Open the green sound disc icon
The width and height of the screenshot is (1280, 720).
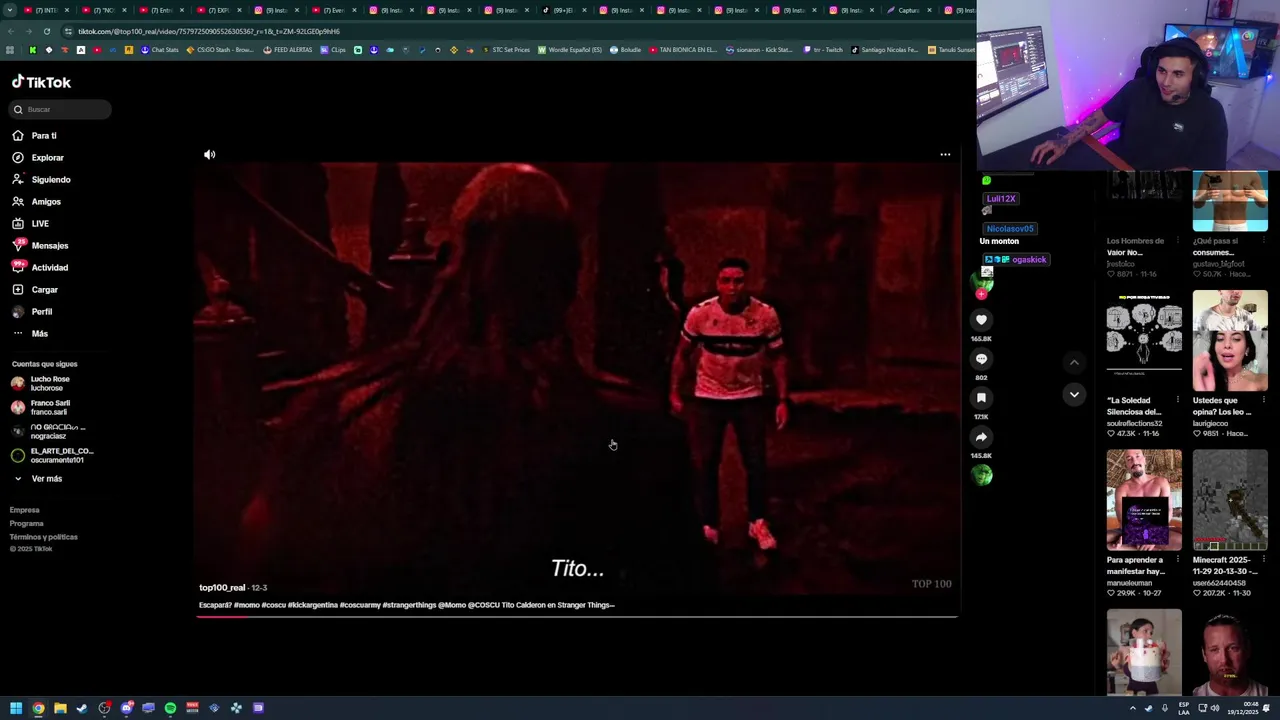pos(982,476)
